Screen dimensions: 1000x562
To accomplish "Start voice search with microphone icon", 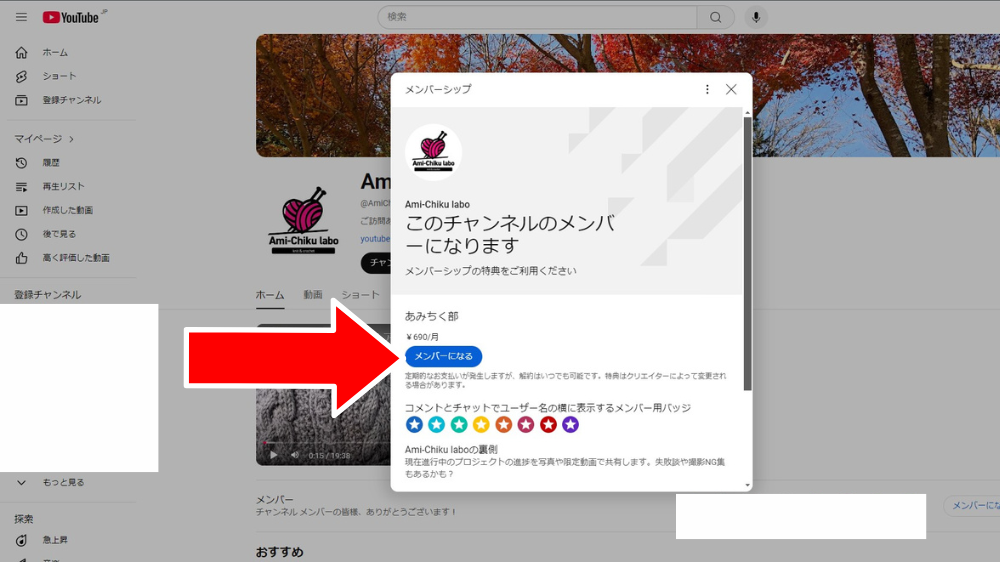I will 756,17.
